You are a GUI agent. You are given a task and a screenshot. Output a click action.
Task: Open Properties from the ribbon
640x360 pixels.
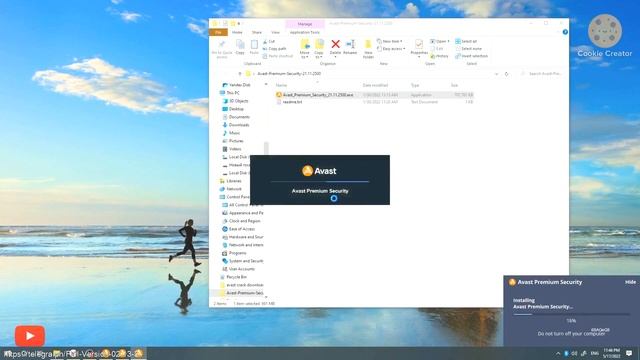coord(419,48)
